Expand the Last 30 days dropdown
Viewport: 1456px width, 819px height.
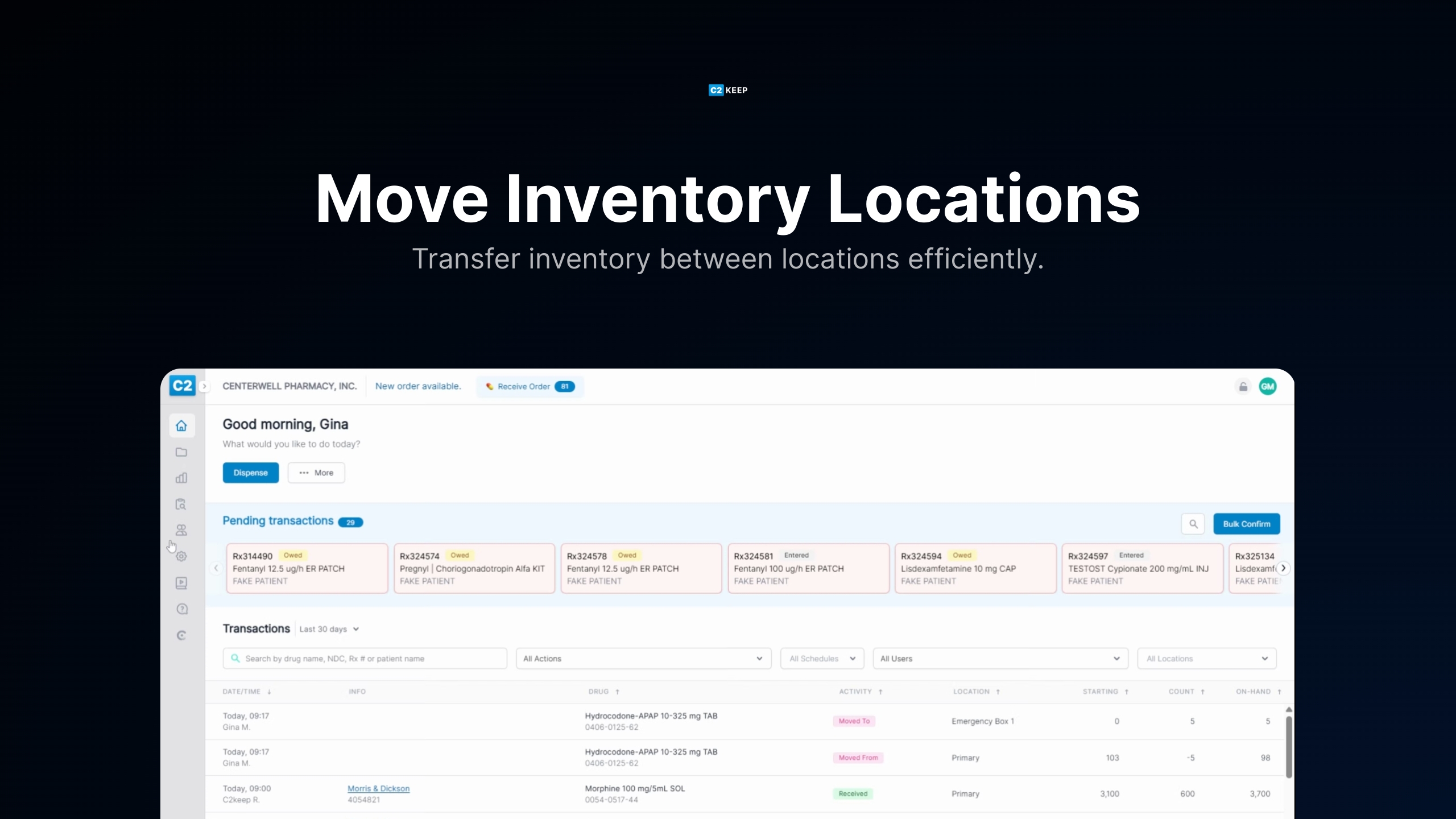click(x=329, y=629)
